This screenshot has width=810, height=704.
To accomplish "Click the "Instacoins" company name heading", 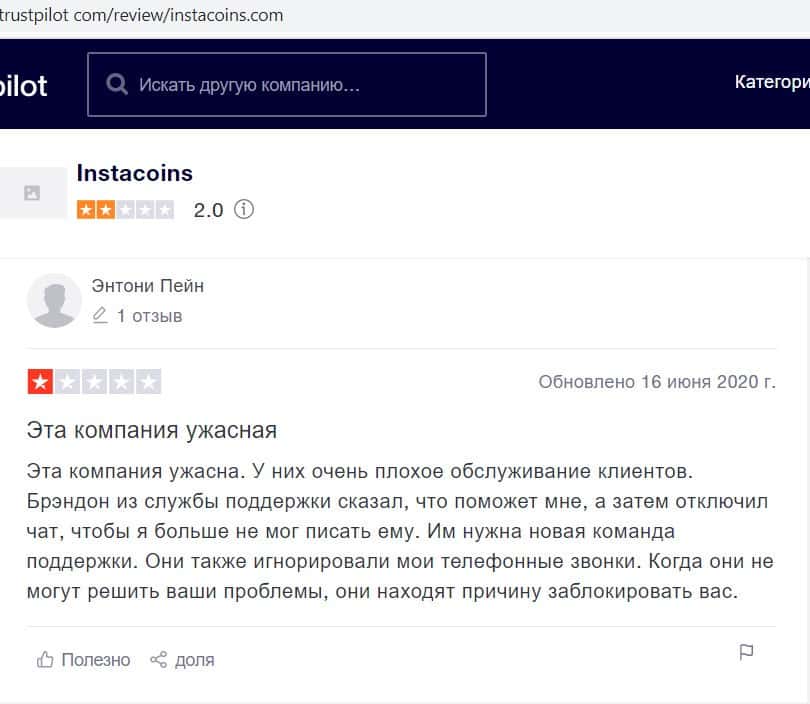I will pyautogui.click(x=134, y=173).
